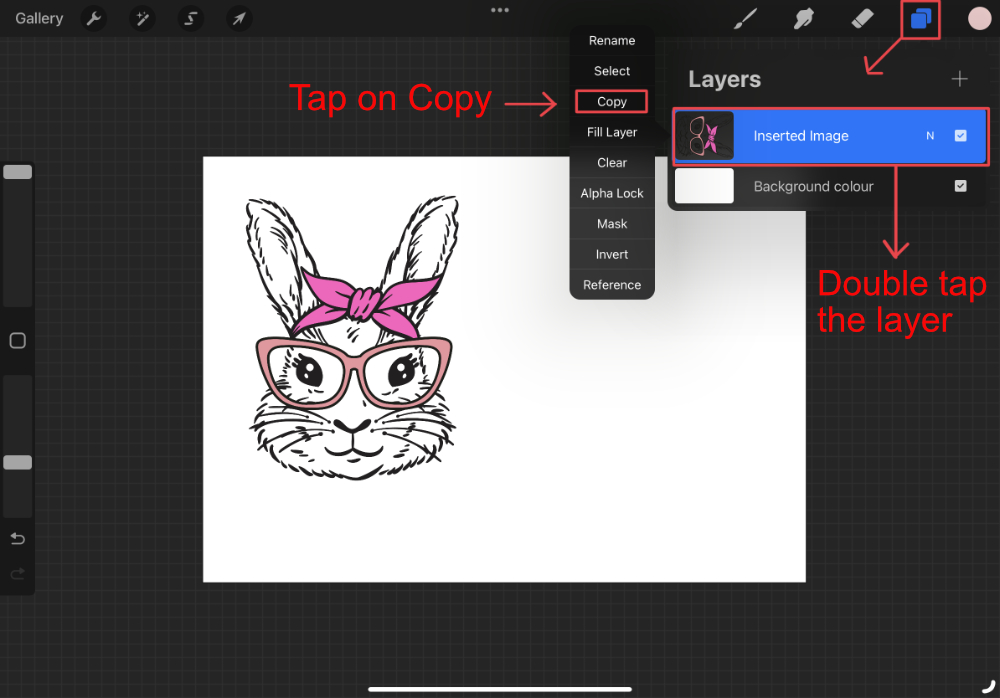This screenshot has height=698, width=1000.
Task: Open the Actions menu wrench icon
Action: tap(93, 18)
